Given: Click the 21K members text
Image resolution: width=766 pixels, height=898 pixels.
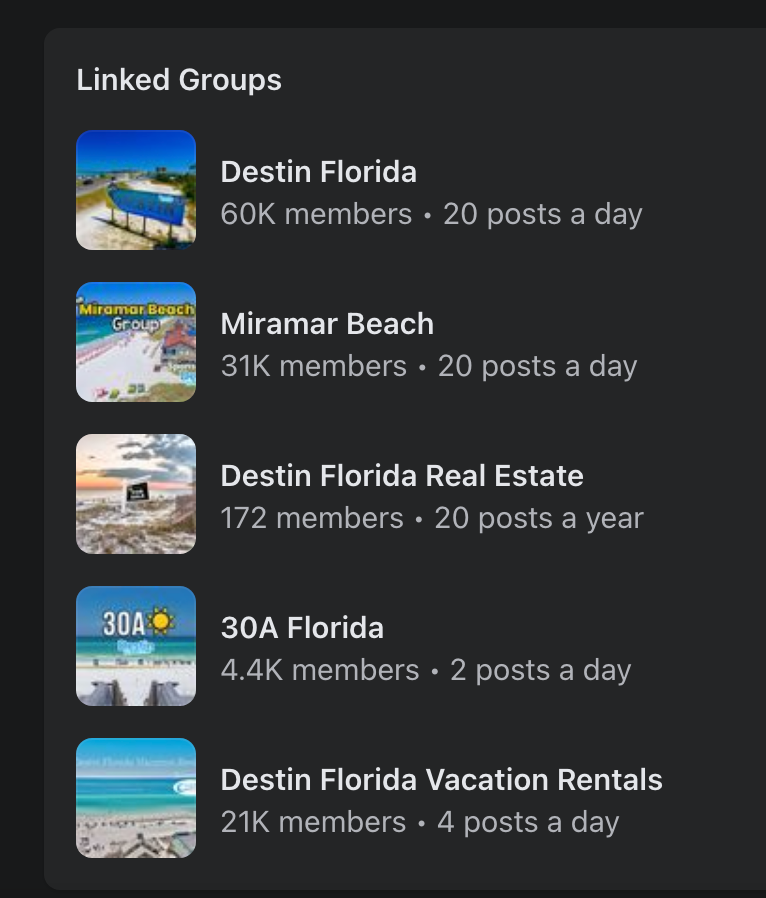Looking at the screenshot, I should click(313, 822).
